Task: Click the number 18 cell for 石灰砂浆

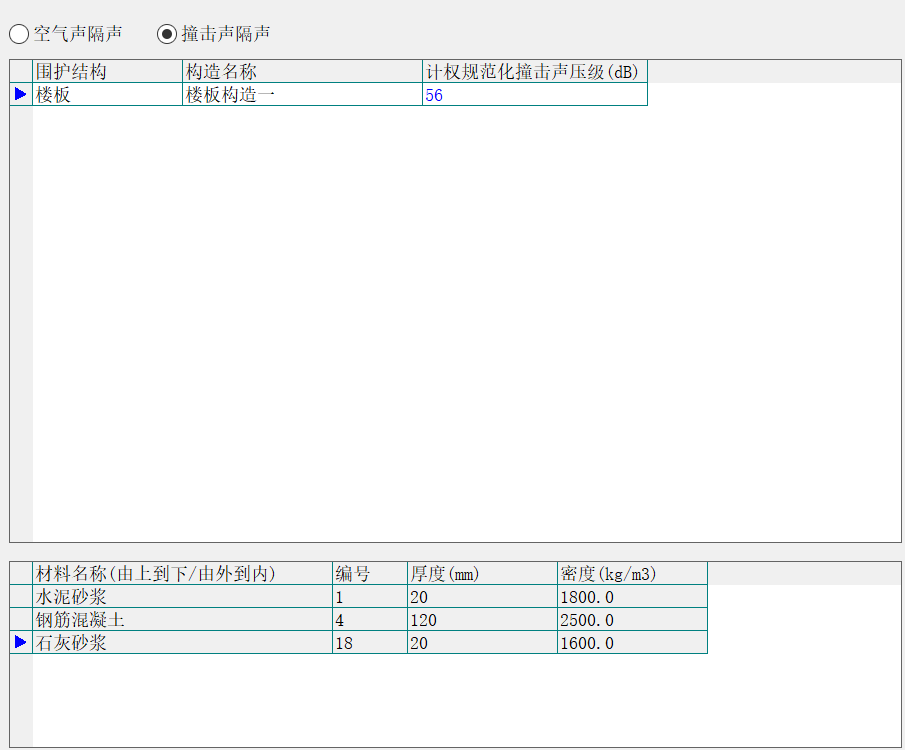Action: coord(369,643)
